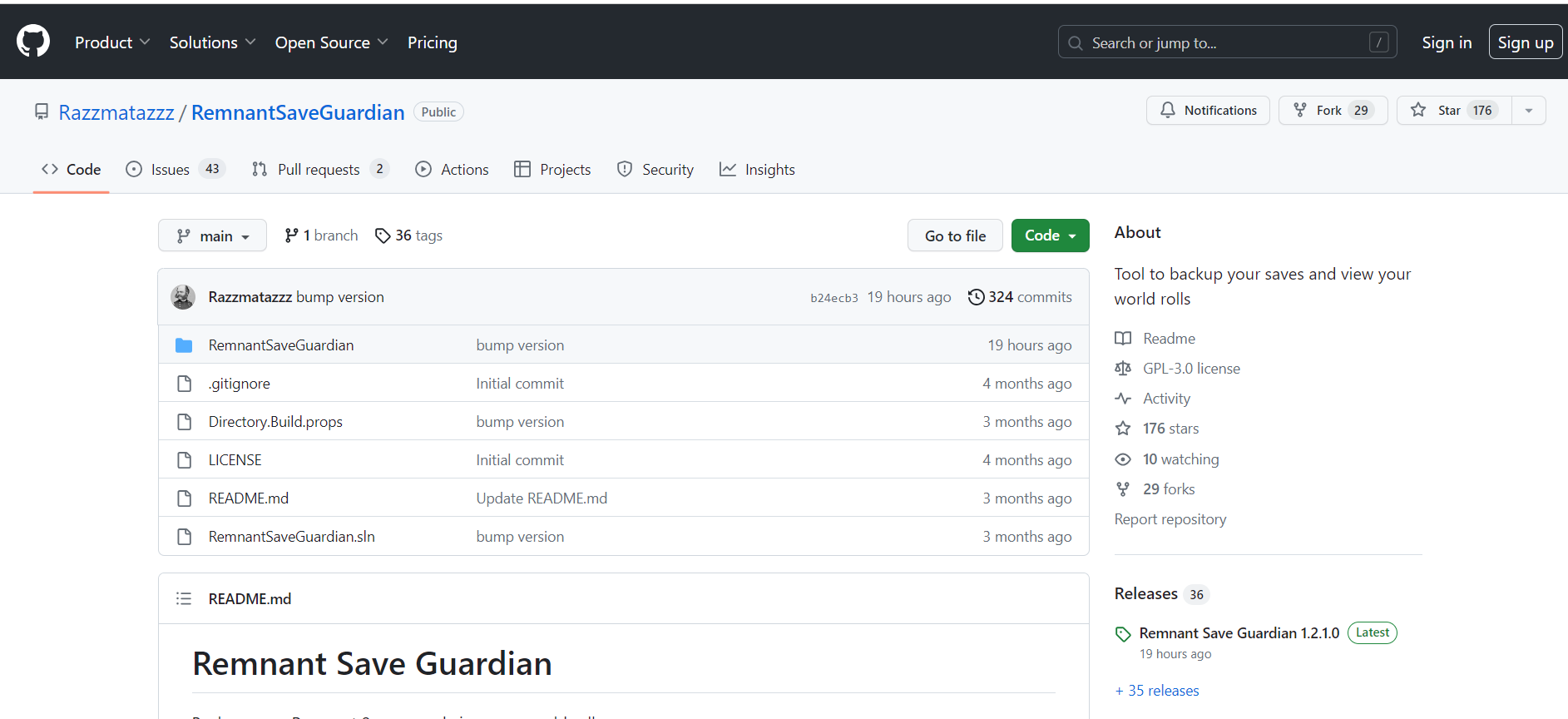Click the tag icon next to 36 tags
The width and height of the screenshot is (1568, 719).
[383, 236]
